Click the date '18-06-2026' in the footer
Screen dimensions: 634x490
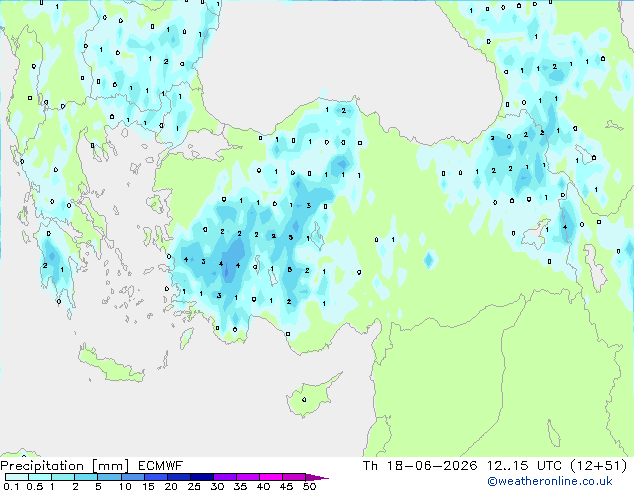point(432,466)
